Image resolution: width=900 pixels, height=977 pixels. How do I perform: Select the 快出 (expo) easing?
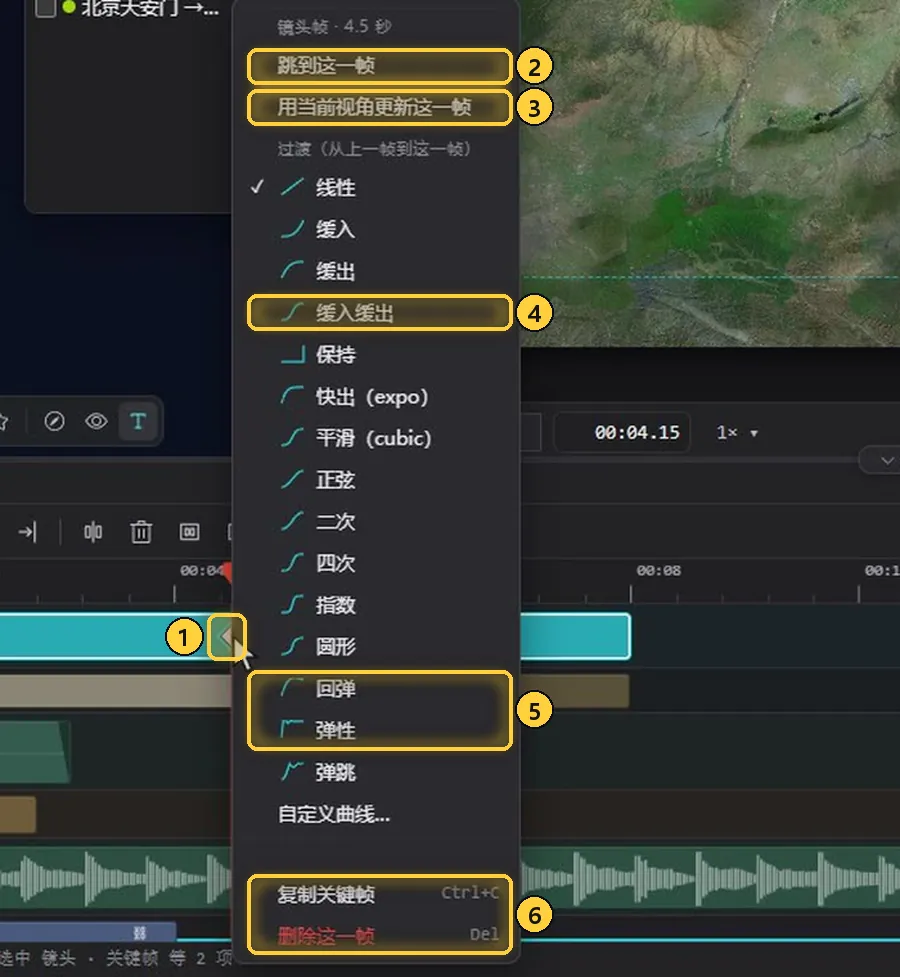(376, 396)
